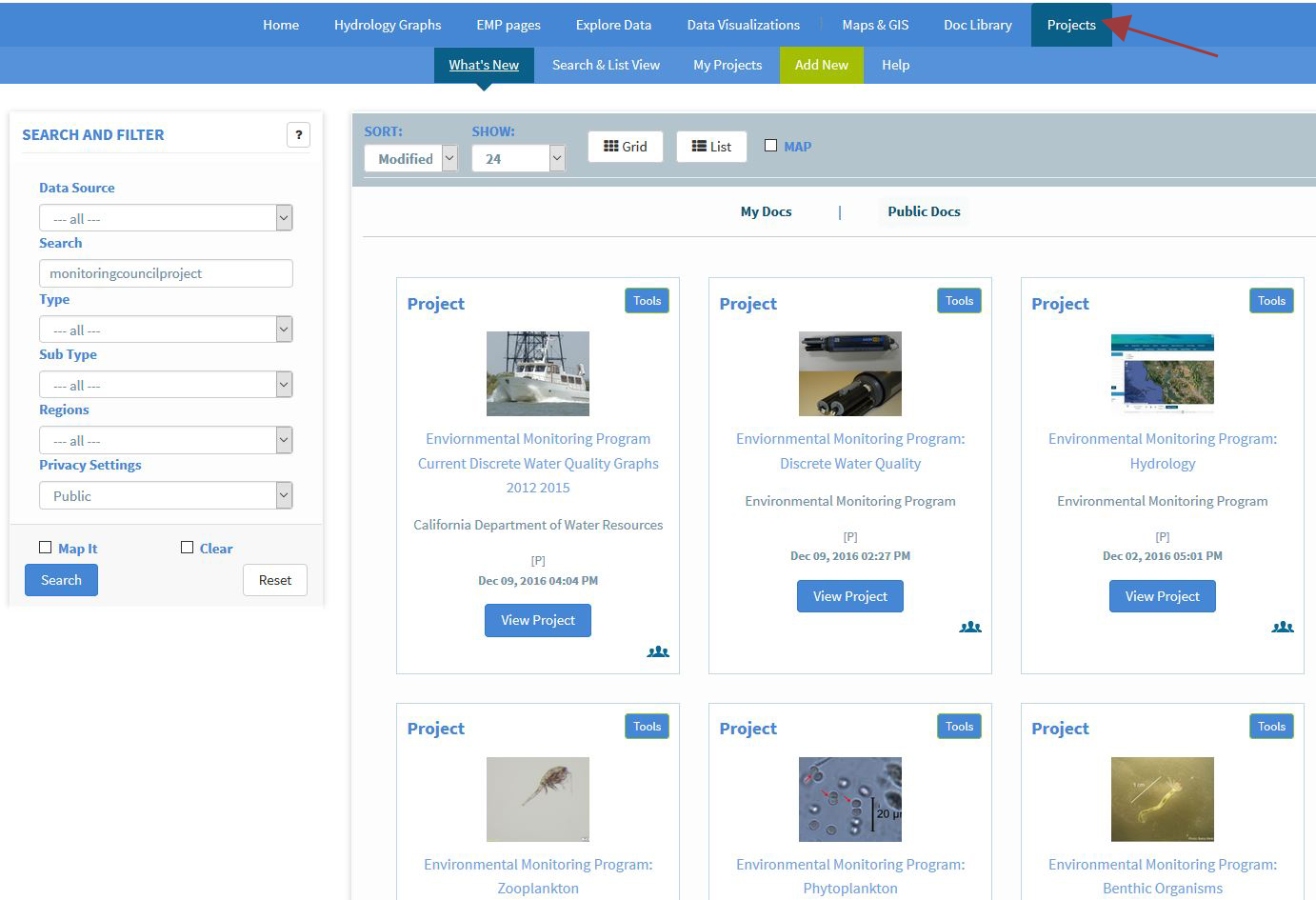Open the Zooplankton project image
Image resolution: width=1316 pixels, height=900 pixels.
pos(537,799)
